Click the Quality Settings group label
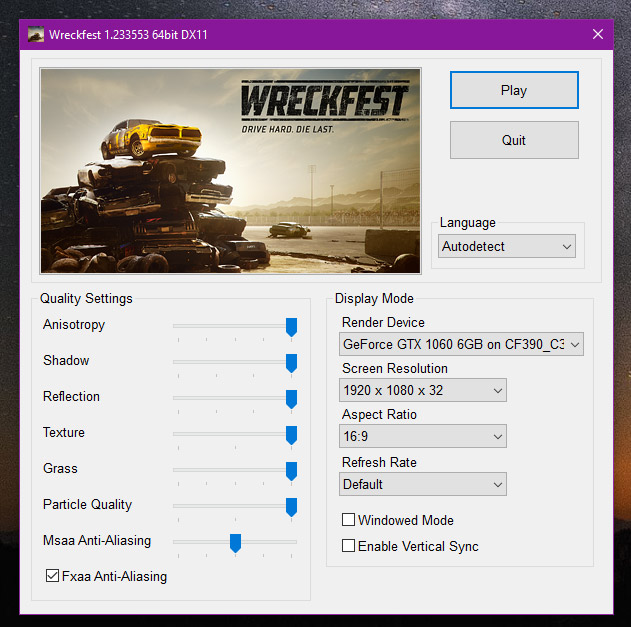 point(86,299)
